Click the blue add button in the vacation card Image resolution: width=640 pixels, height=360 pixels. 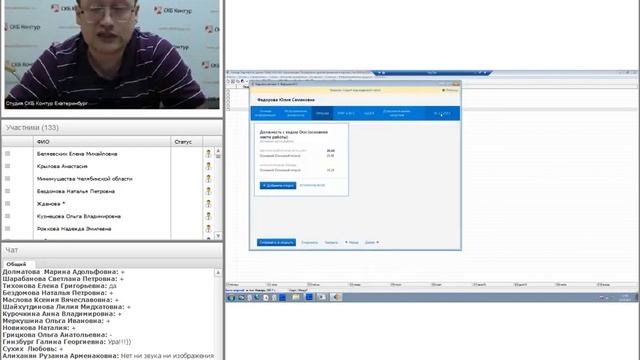278,185
